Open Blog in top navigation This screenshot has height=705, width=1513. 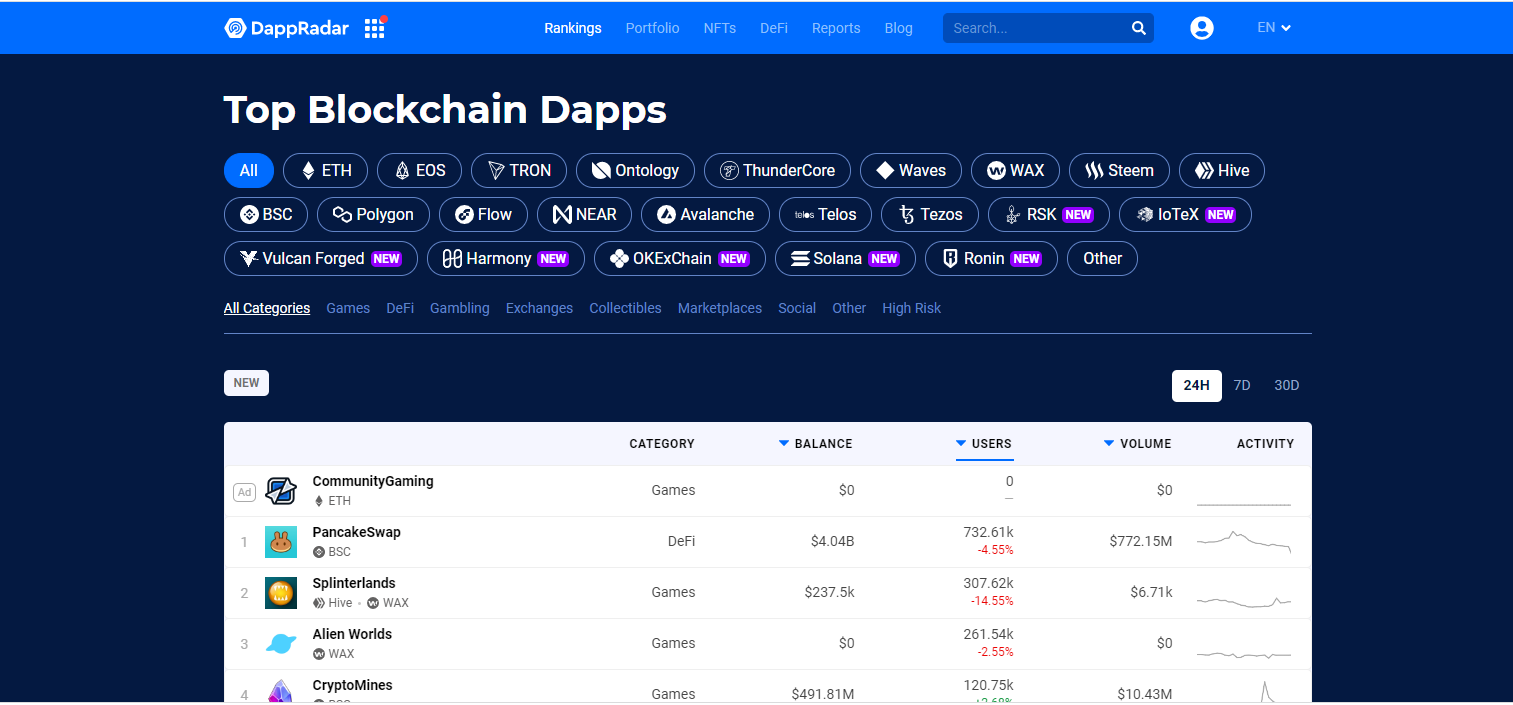[x=899, y=28]
